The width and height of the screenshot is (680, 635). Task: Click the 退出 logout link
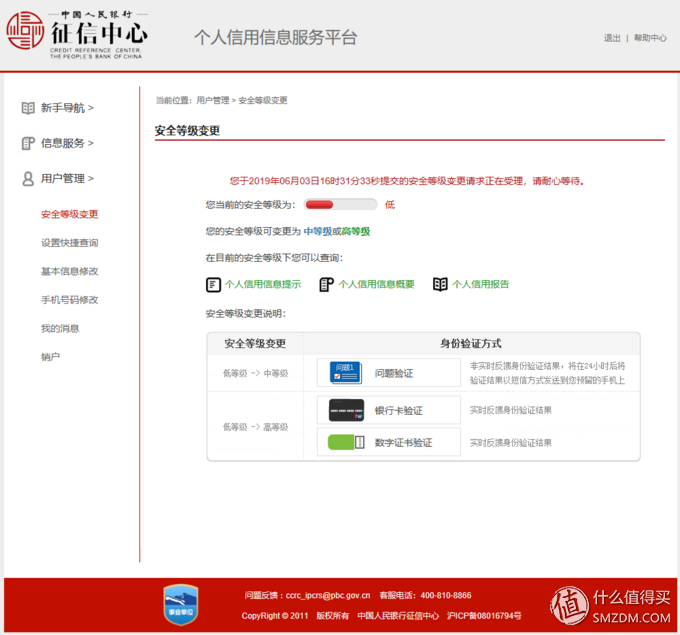tap(612, 38)
